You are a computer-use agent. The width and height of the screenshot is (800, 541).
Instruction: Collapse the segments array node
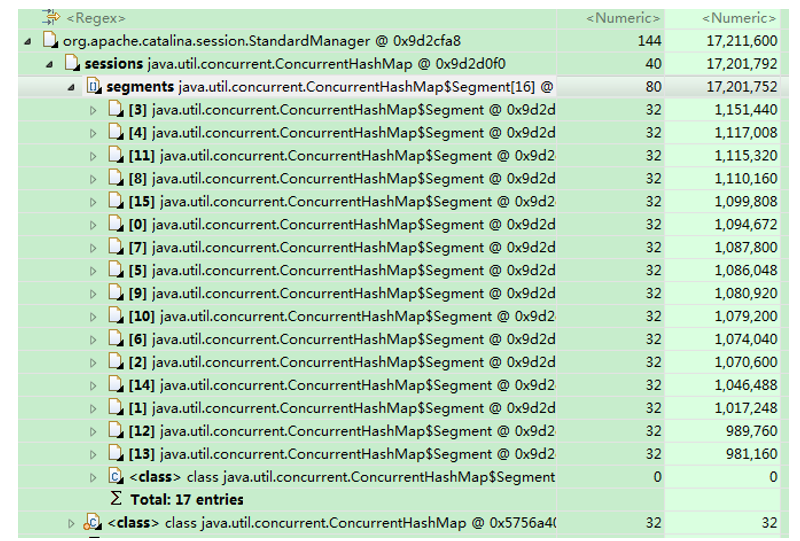coord(71,87)
